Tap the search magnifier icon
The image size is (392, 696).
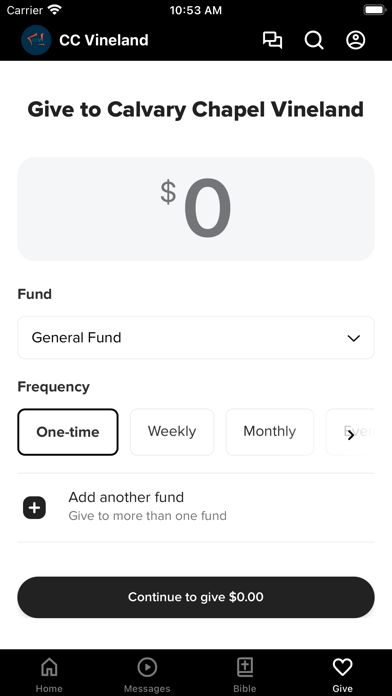click(314, 40)
